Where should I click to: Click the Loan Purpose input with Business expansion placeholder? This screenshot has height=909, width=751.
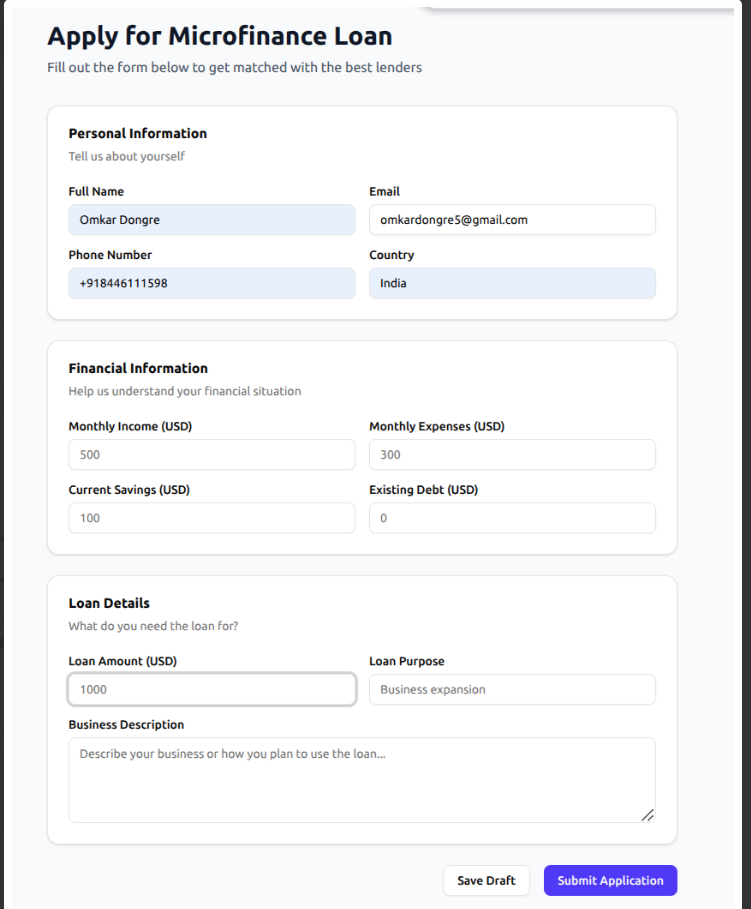[x=512, y=689]
